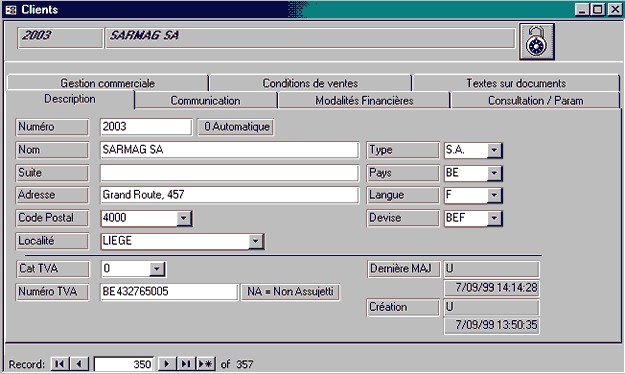Click header name SARMAG SA field
Image resolution: width=625 pixels, height=374 pixels.
[310, 38]
